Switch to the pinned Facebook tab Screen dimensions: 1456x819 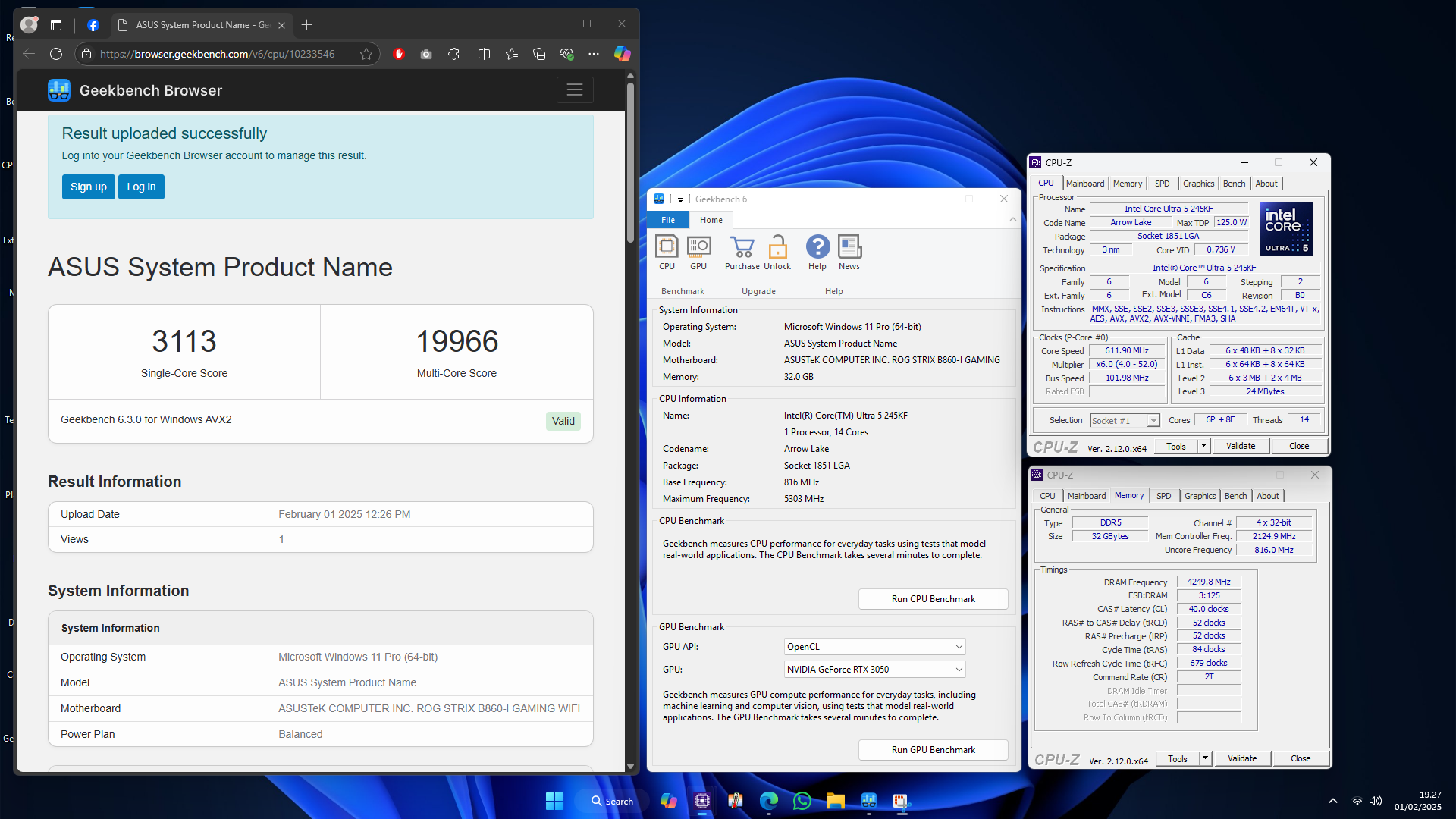[93, 25]
